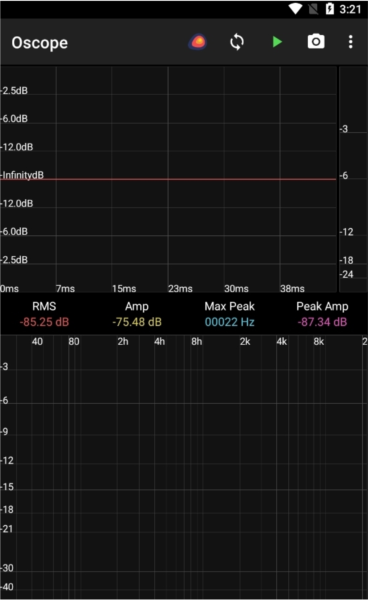The height and width of the screenshot is (600, 368).
Task: Tap the Oscope app title
Action: [39, 43]
